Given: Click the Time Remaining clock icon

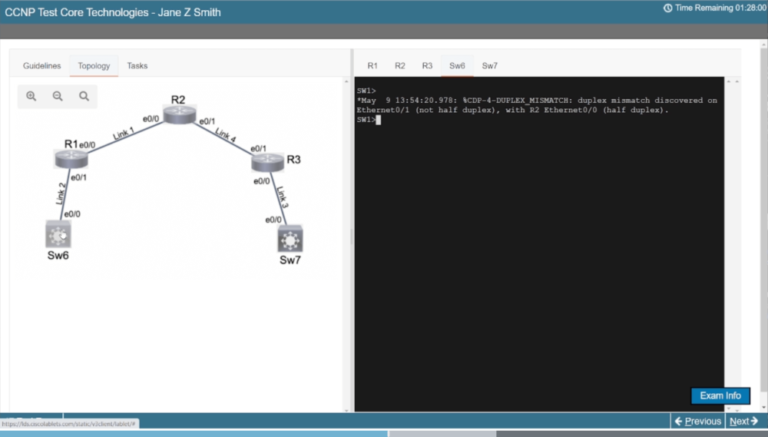Looking at the screenshot, I should 667,8.
